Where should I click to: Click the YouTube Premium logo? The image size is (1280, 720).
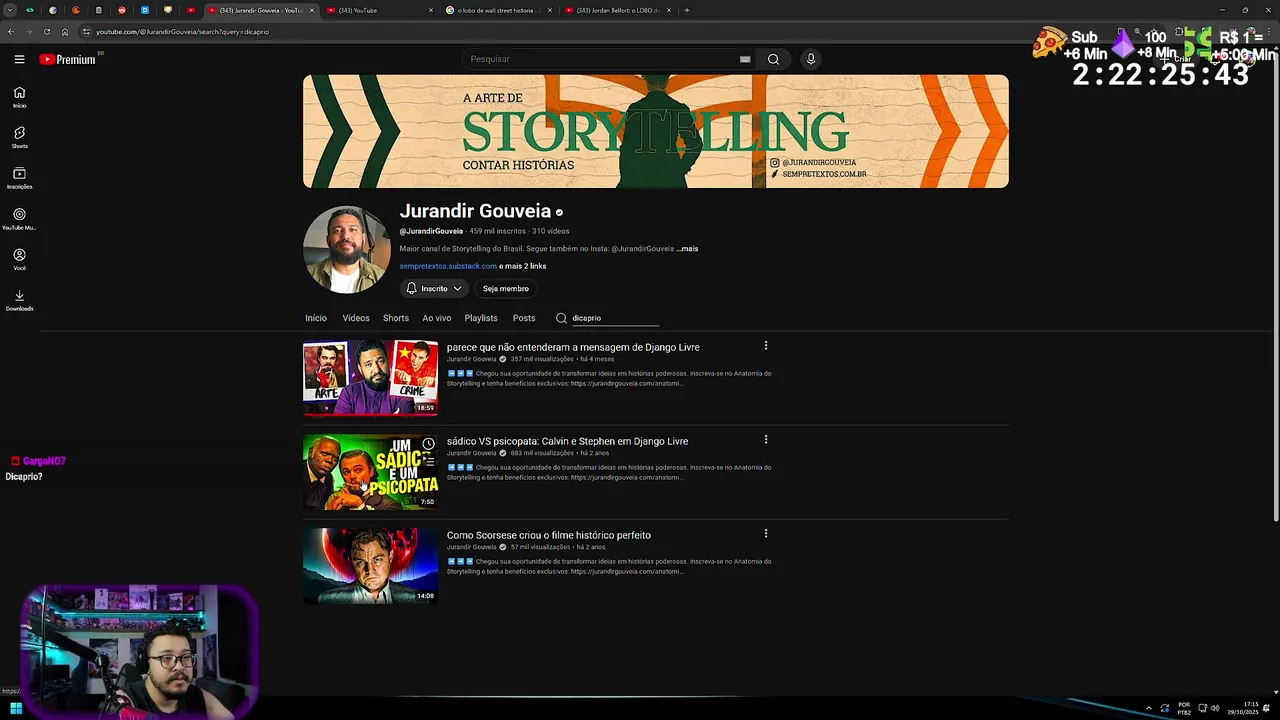[69, 59]
